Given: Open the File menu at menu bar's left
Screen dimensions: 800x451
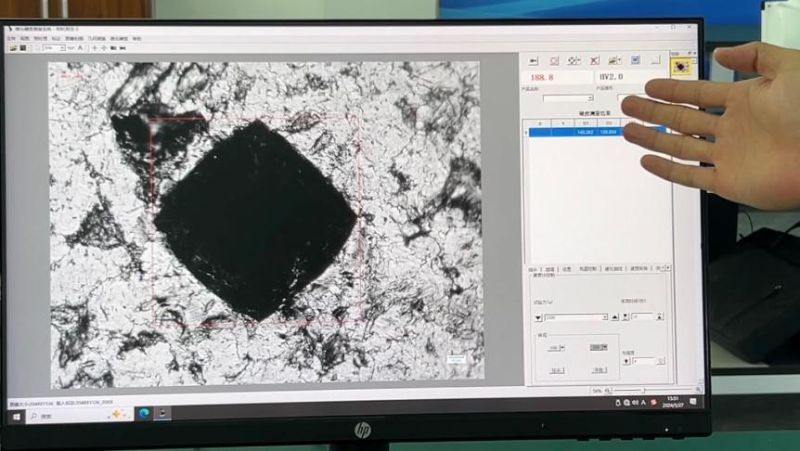Looking at the screenshot, I should pyautogui.click(x=12, y=39).
